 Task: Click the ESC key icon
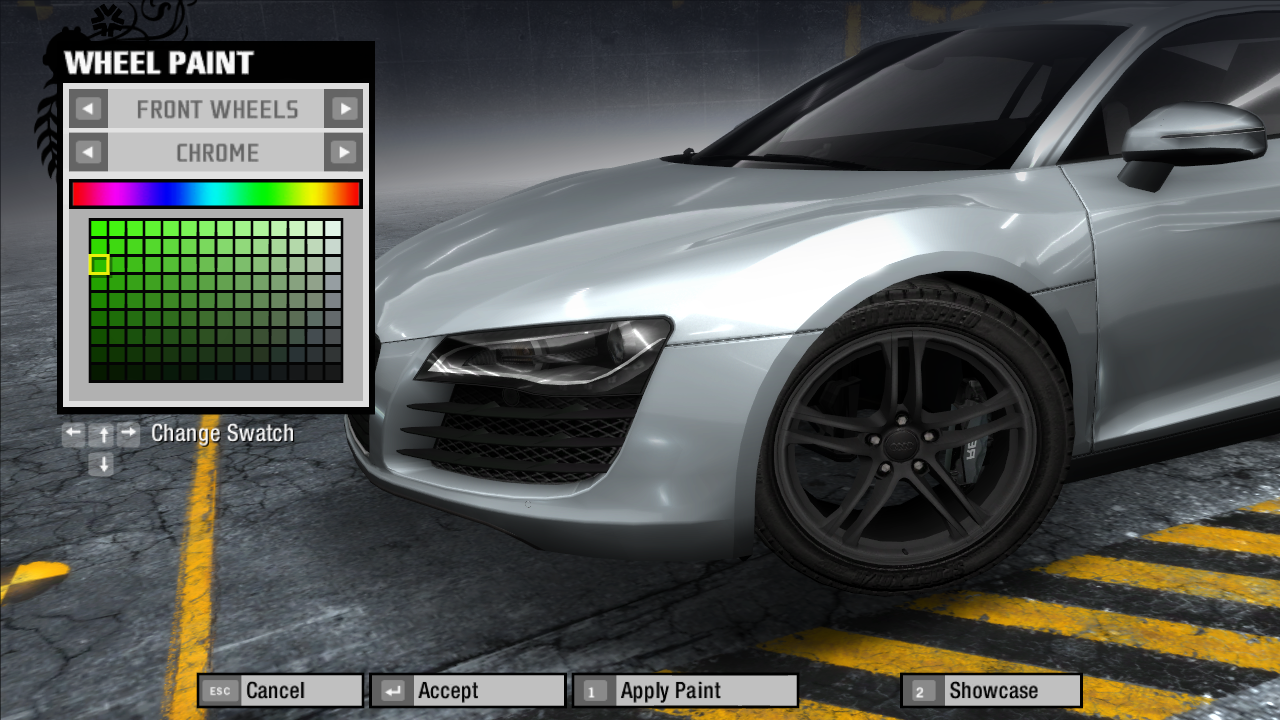click(221, 690)
